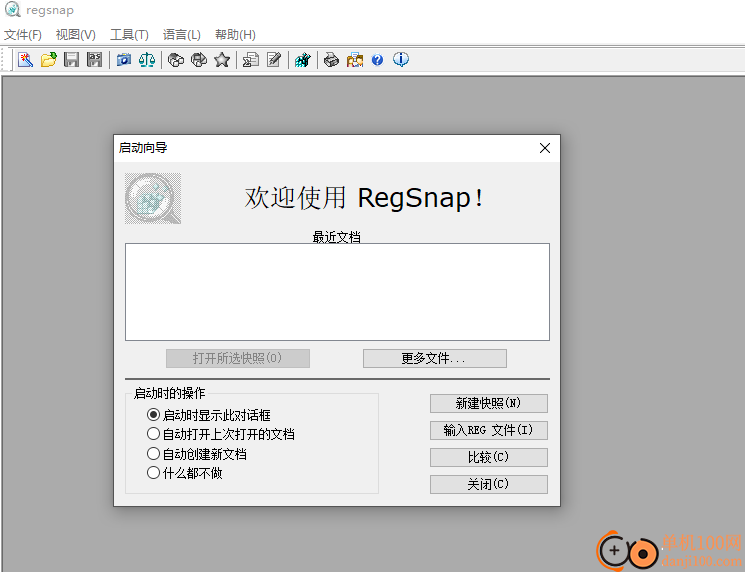Click the star toolbar icon

coord(222,60)
